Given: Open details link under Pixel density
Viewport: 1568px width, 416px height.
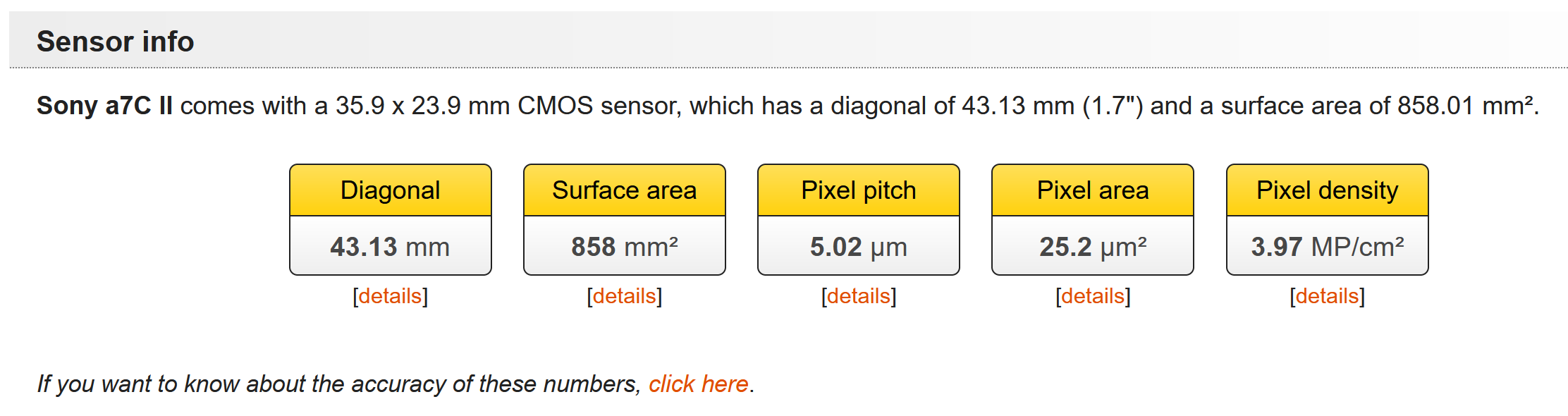Looking at the screenshot, I should click(x=1327, y=296).
